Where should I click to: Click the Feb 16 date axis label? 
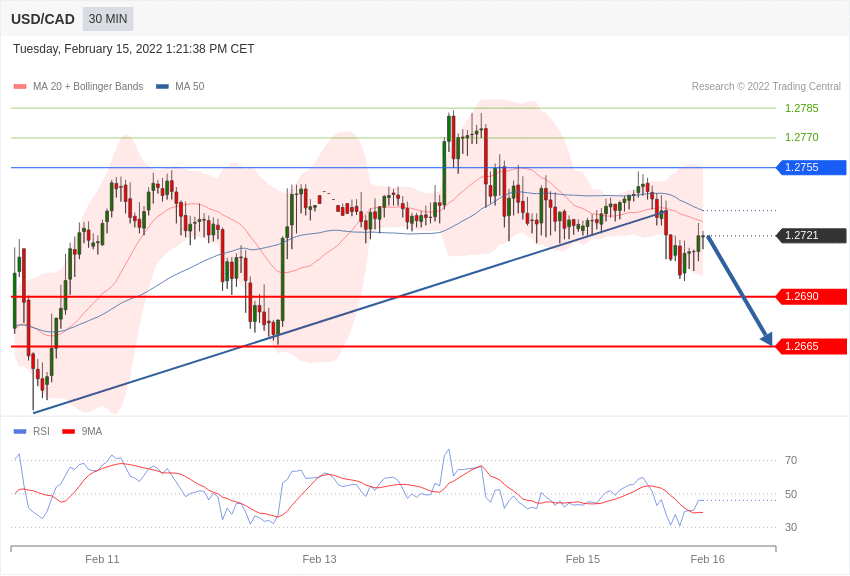[x=707, y=559]
